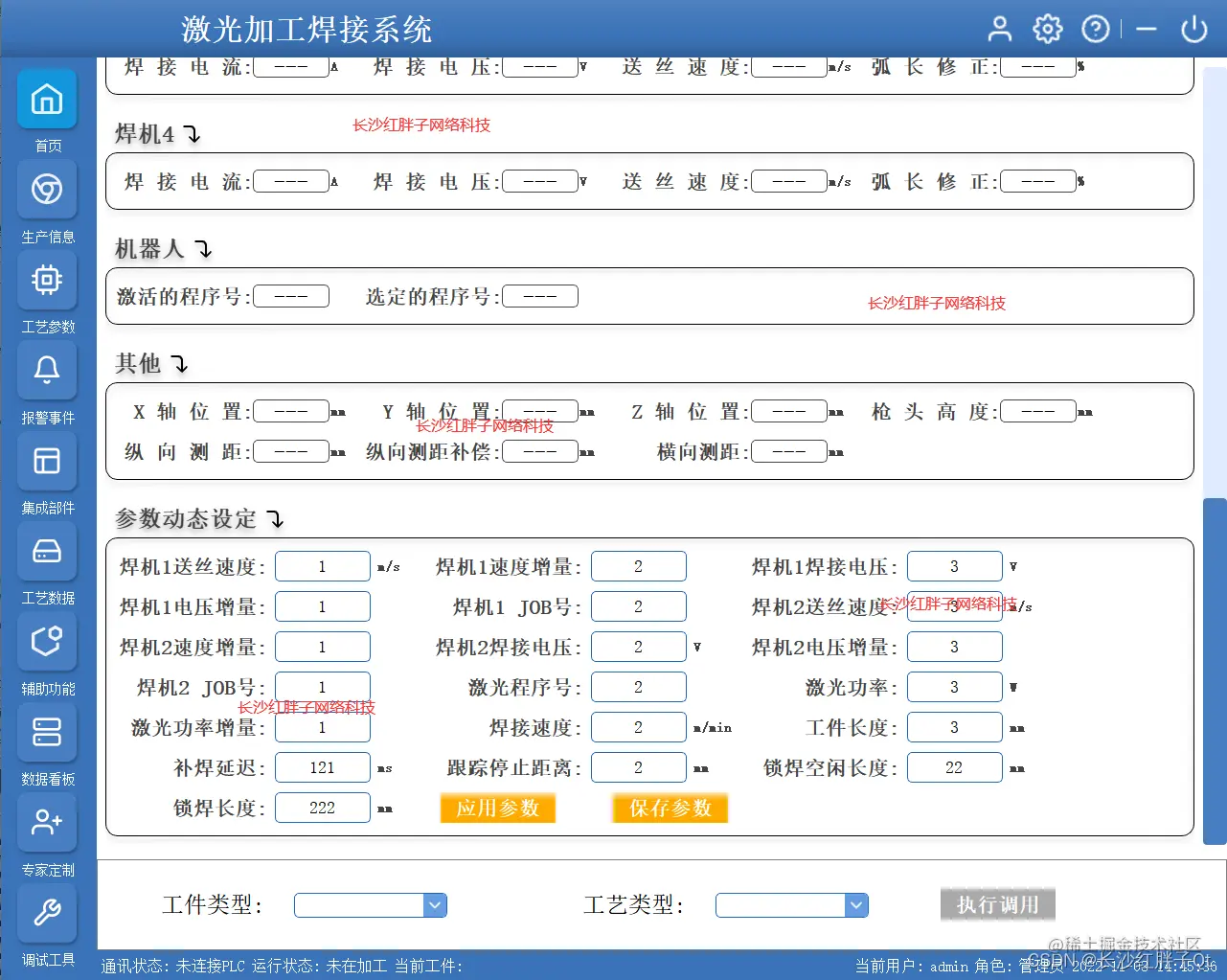Click the 纵向测距补偿 value field
1227x980 pixels.
540,451
